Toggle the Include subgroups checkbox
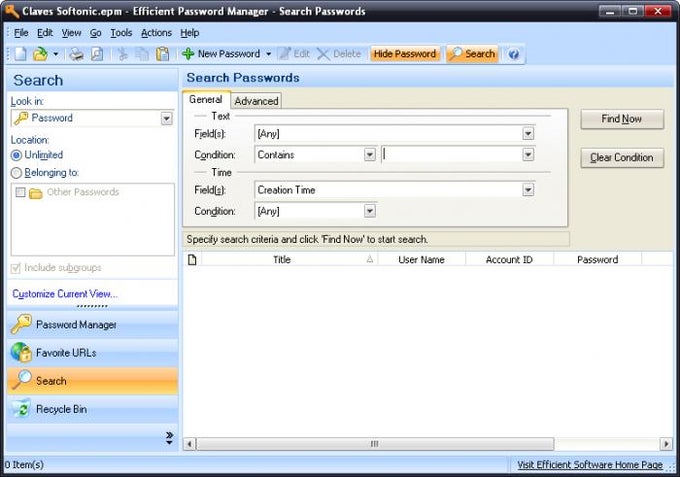680x477 pixels. [x=16, y=268]
